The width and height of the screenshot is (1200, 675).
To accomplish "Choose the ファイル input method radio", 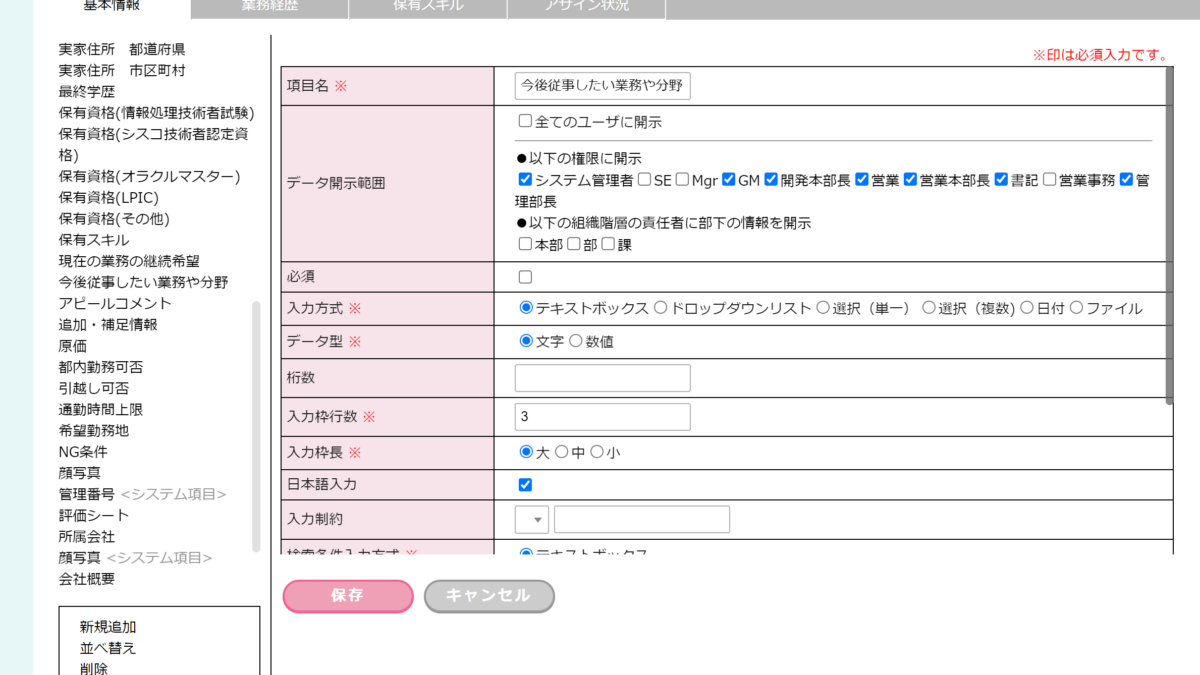I will tap(1076, 308).
